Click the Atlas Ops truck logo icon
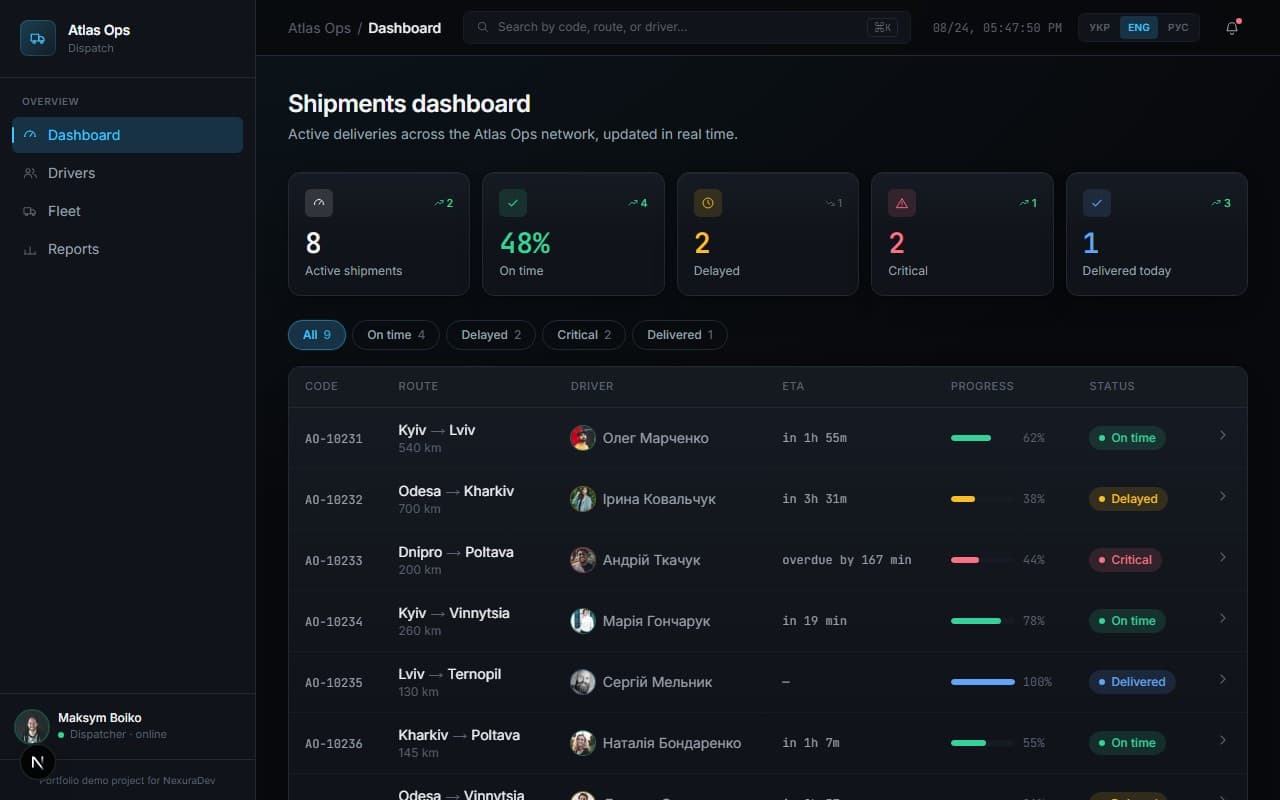This screenshot has height=800, width=1280. (38, 38)
